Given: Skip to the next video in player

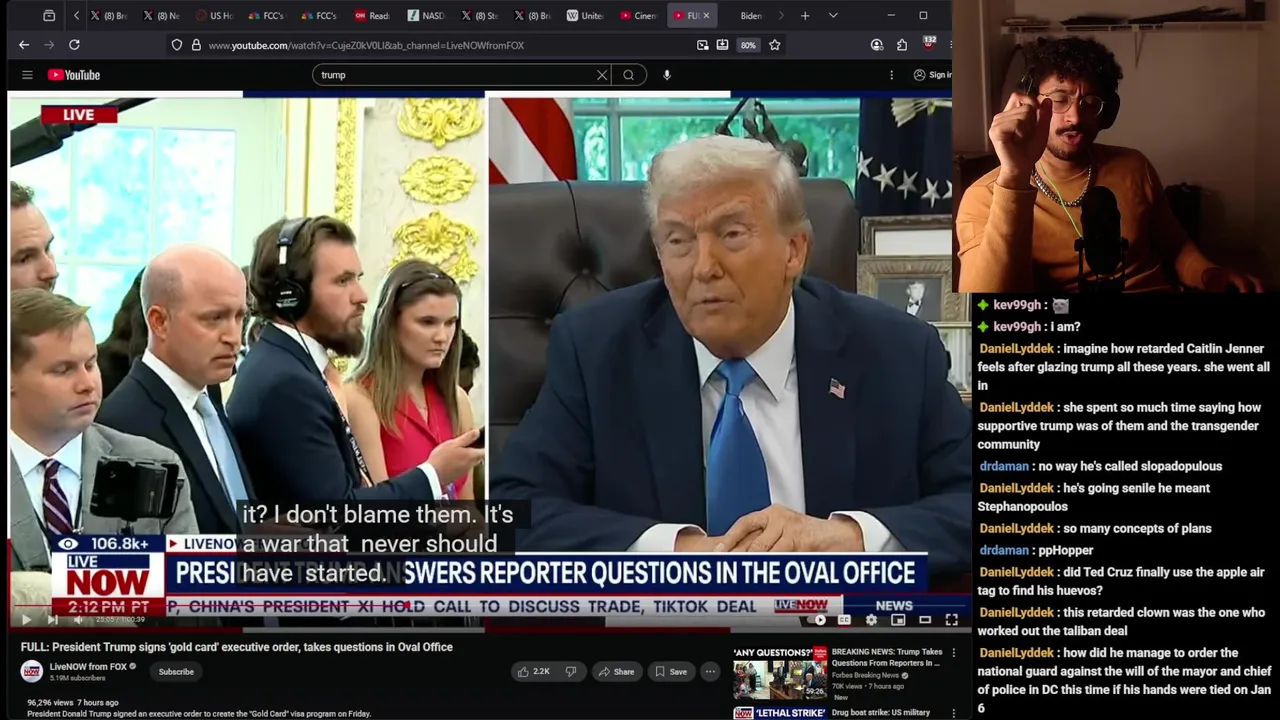Looking at the screenshot, I should click(x=51, y=620).
